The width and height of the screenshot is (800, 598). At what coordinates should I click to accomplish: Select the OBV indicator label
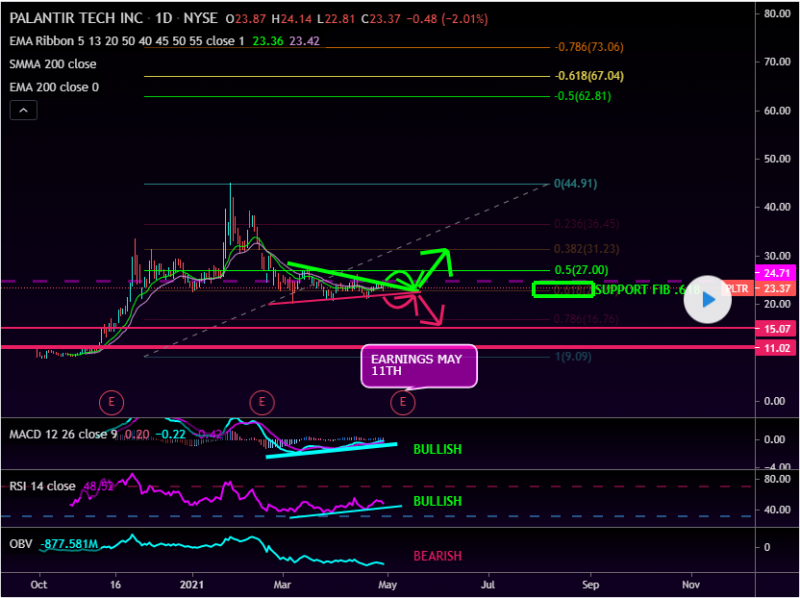pyautogui.click(x=22, y=545)
